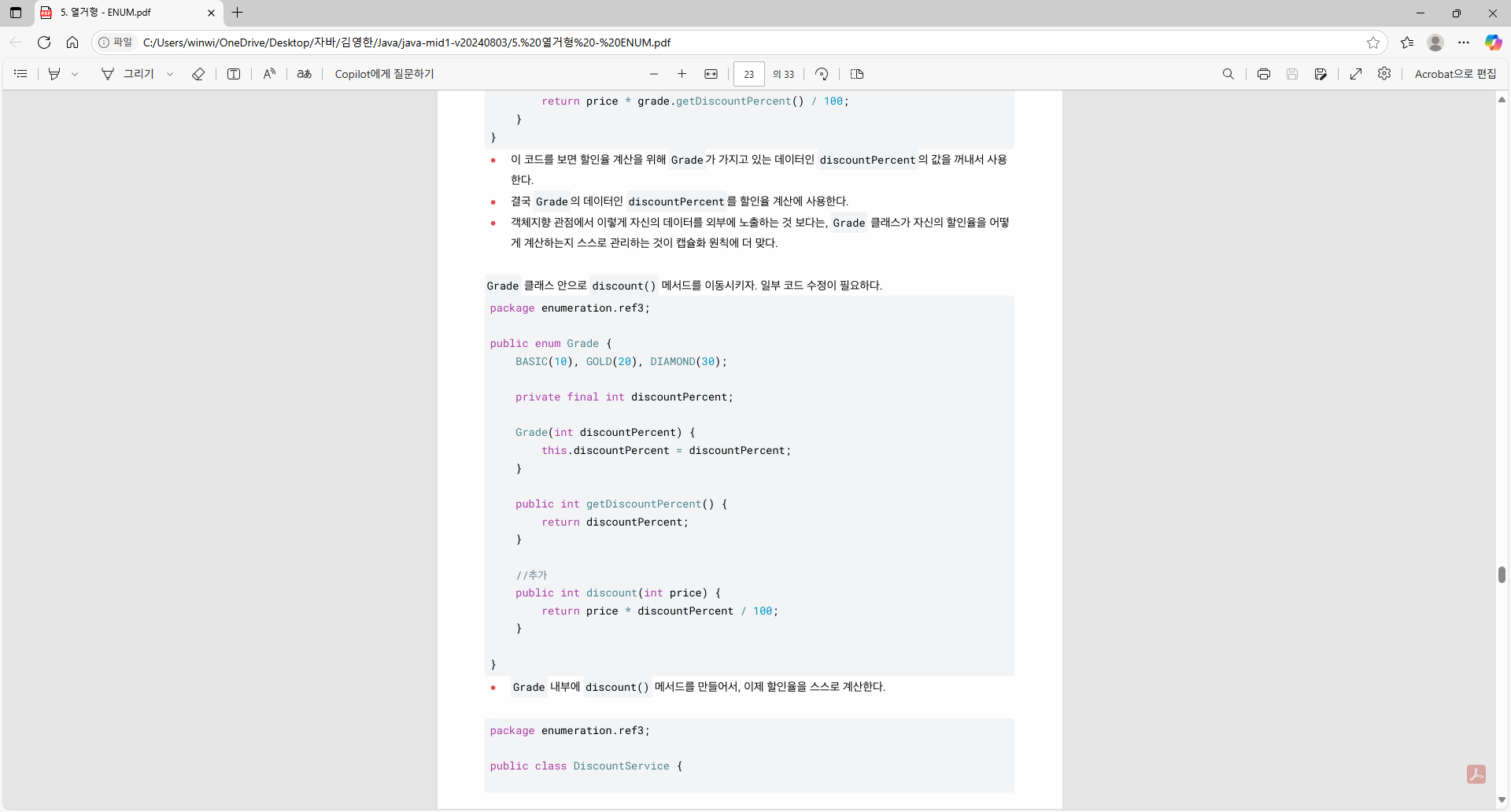Add a text box annotation

point(234,74)
